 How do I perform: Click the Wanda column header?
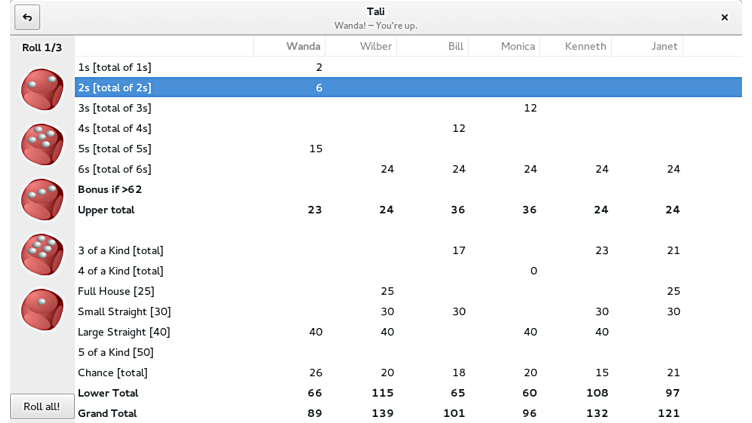coord(303,46)
